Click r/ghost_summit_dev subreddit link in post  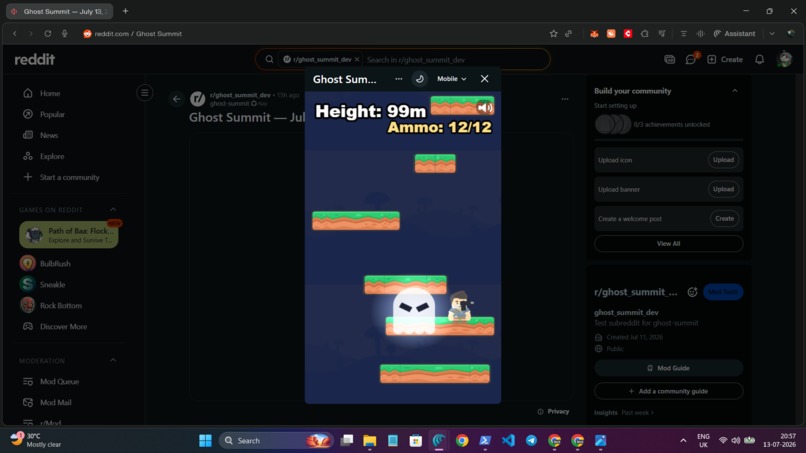(x=240, y=95)
